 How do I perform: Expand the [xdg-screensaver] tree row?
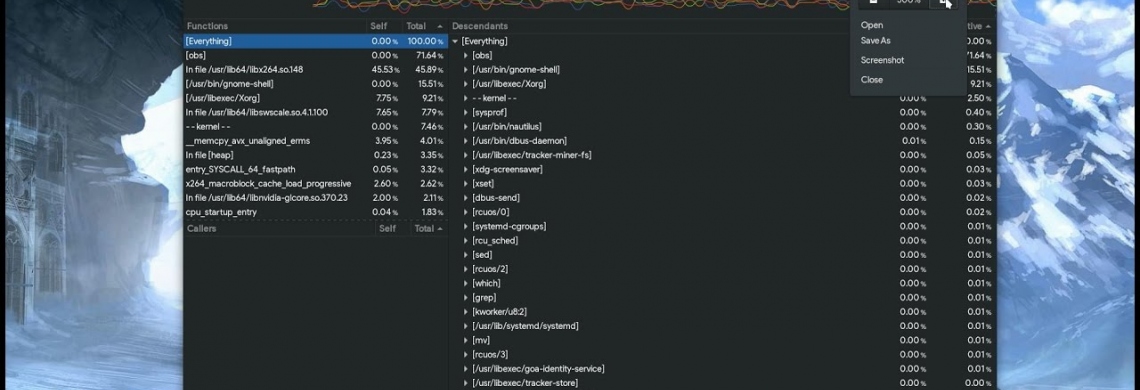click(466, 170)
